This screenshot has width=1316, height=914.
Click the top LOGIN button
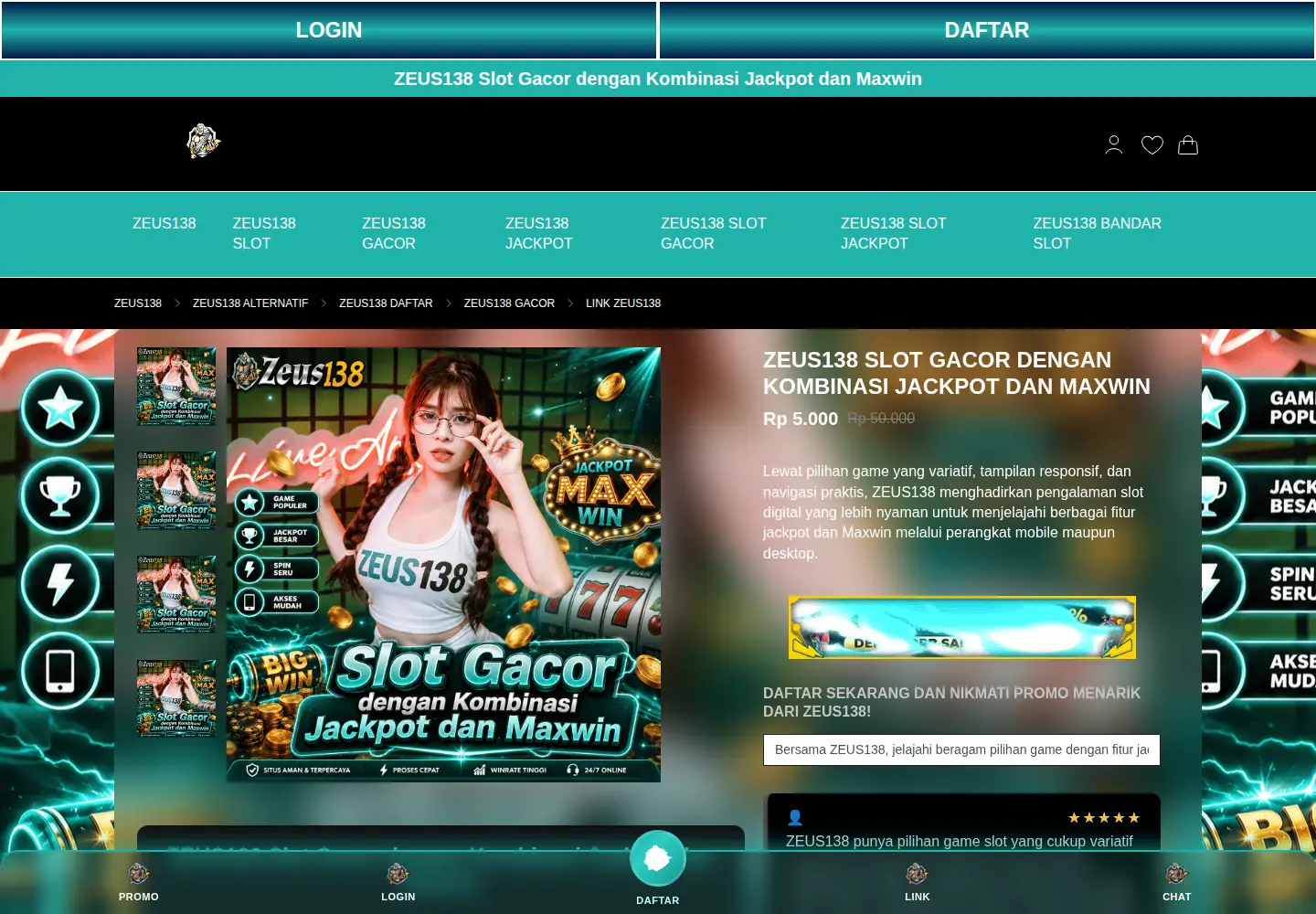(x=329, y=30)
